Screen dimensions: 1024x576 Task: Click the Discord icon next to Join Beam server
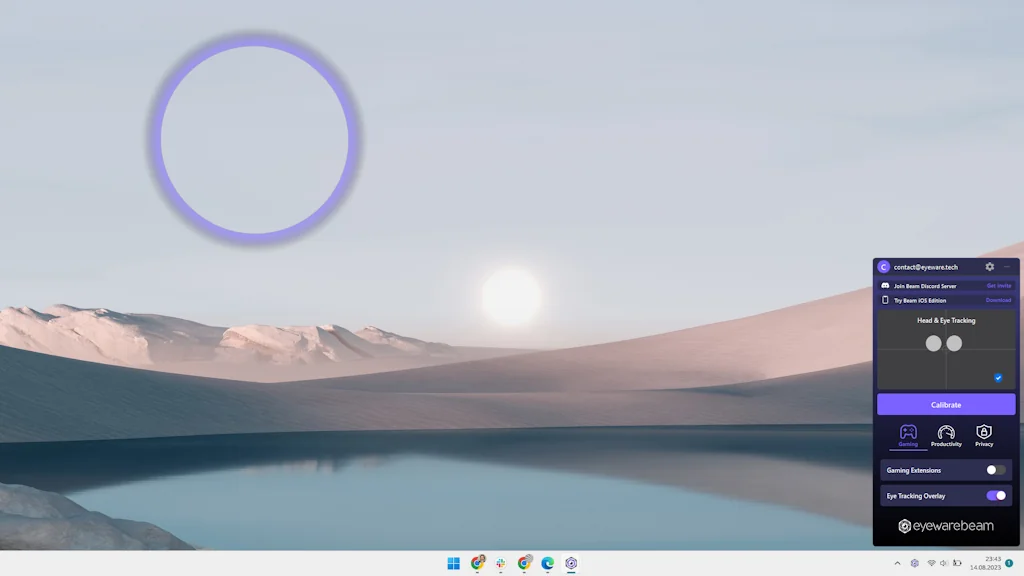click(886, 285)
